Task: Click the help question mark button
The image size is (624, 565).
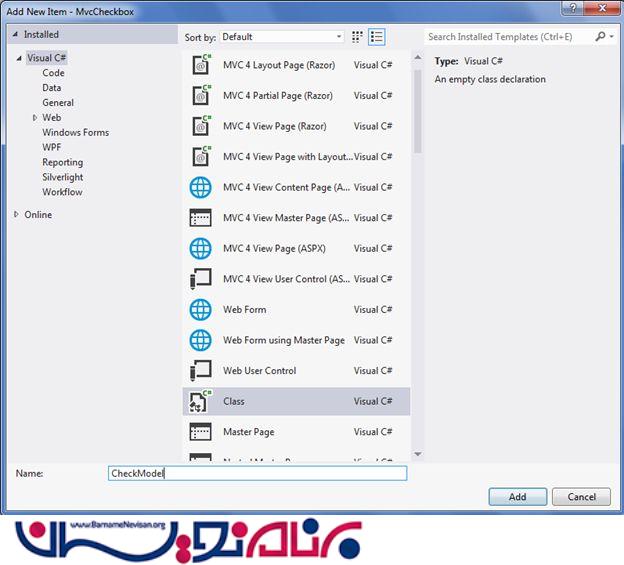Action: coord(573,8)
